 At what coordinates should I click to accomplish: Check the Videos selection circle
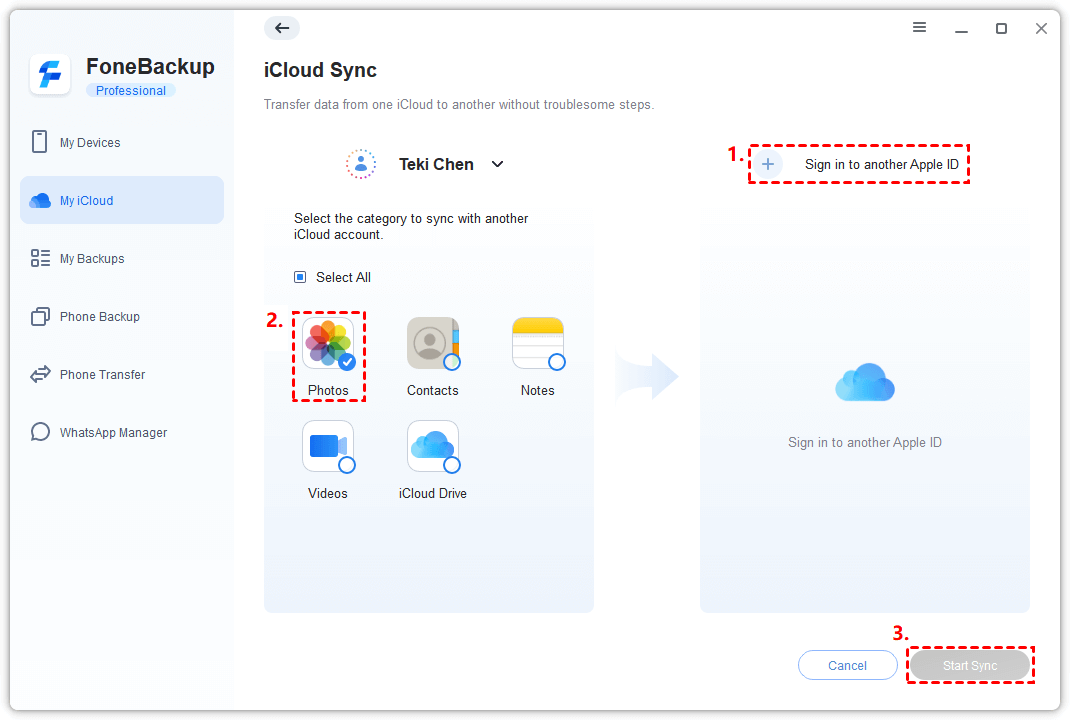pos(347,465)
